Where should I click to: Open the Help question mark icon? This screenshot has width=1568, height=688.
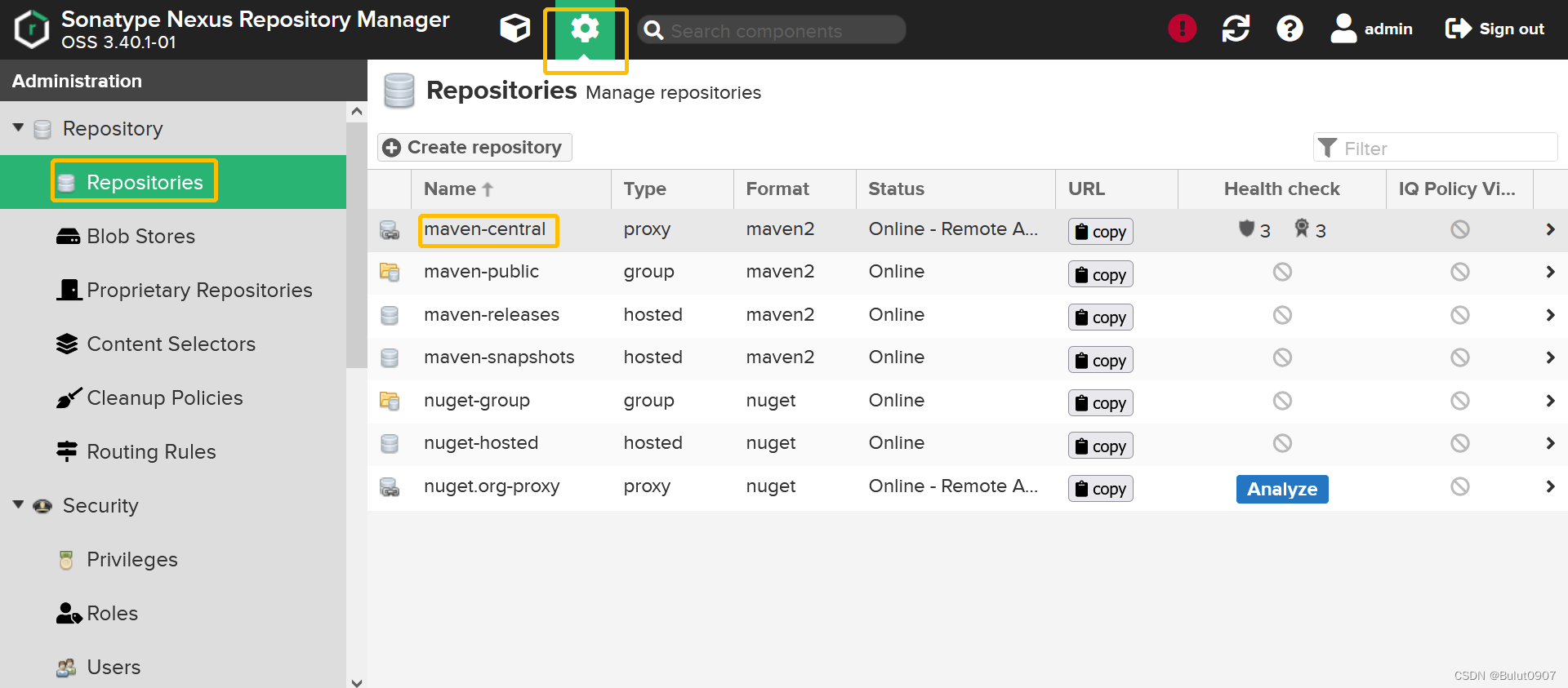click(1290, 29)
